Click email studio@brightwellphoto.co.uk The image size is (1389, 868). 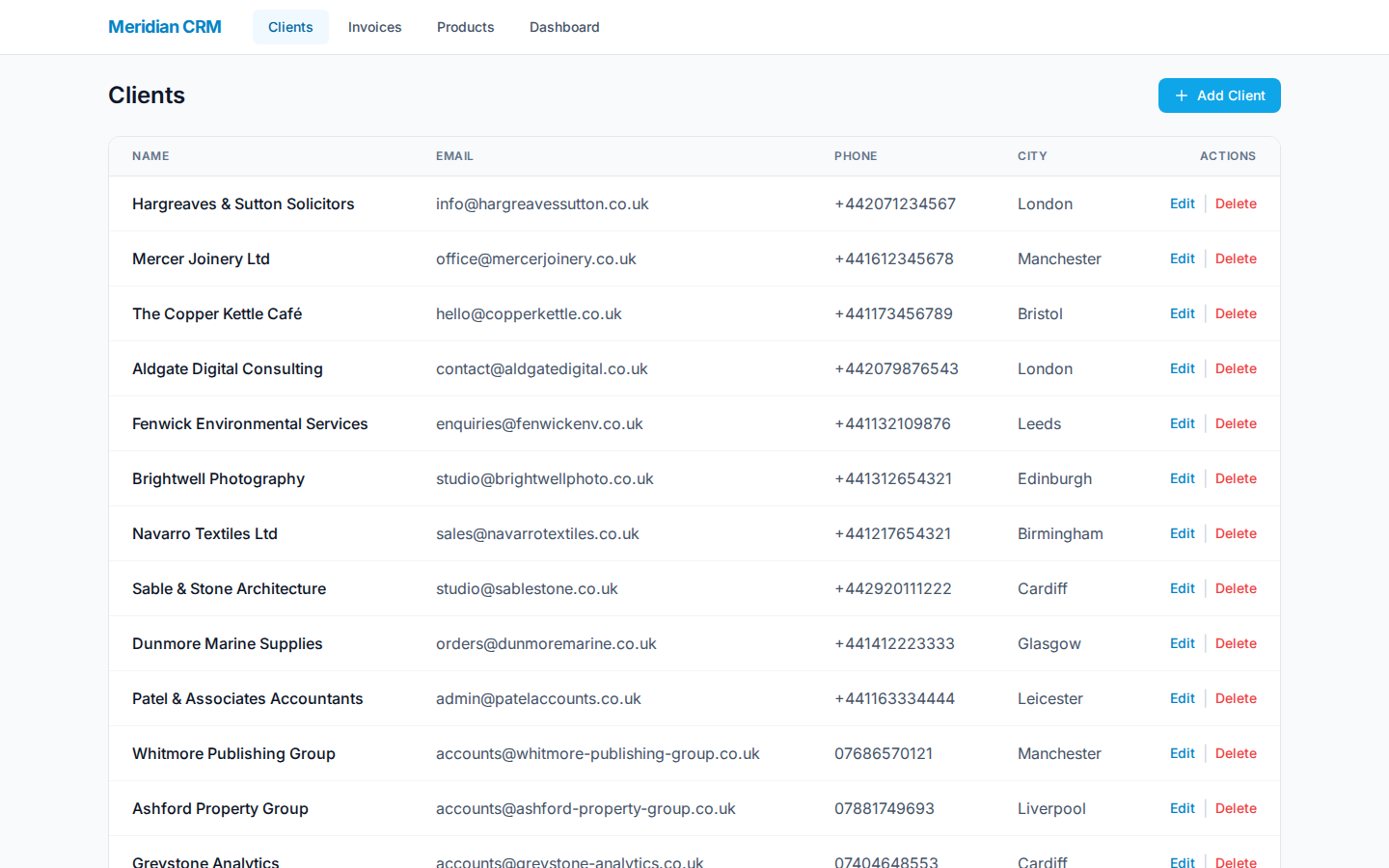click(x=545, y=478)
